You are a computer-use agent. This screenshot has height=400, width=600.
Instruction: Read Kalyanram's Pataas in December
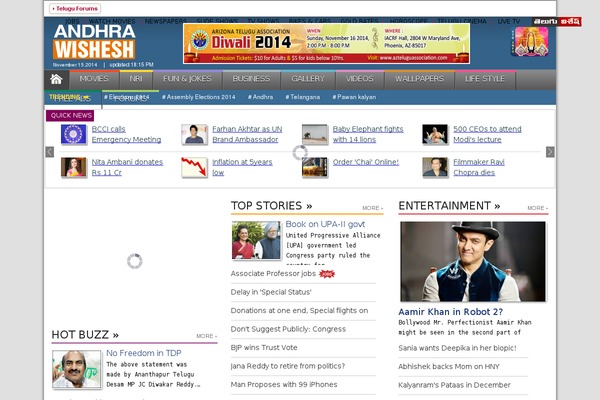click(454, 385)
